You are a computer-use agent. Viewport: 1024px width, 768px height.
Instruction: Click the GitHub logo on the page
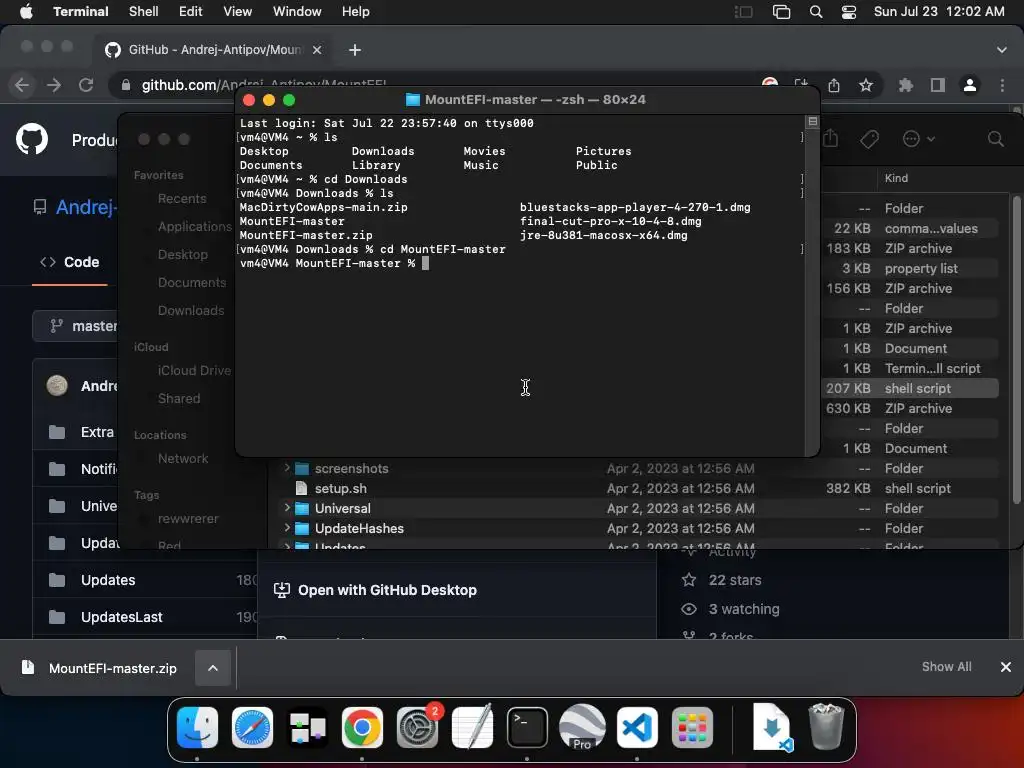click(x=32, y=138)
